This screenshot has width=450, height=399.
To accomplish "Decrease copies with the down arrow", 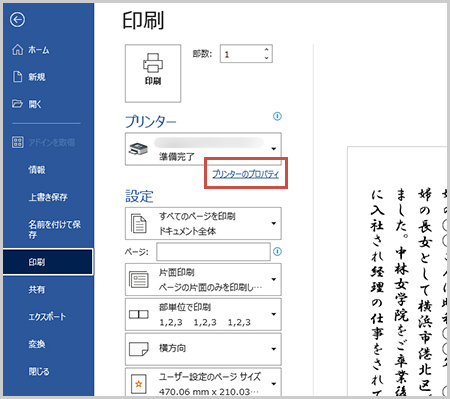I will point(266,58).
